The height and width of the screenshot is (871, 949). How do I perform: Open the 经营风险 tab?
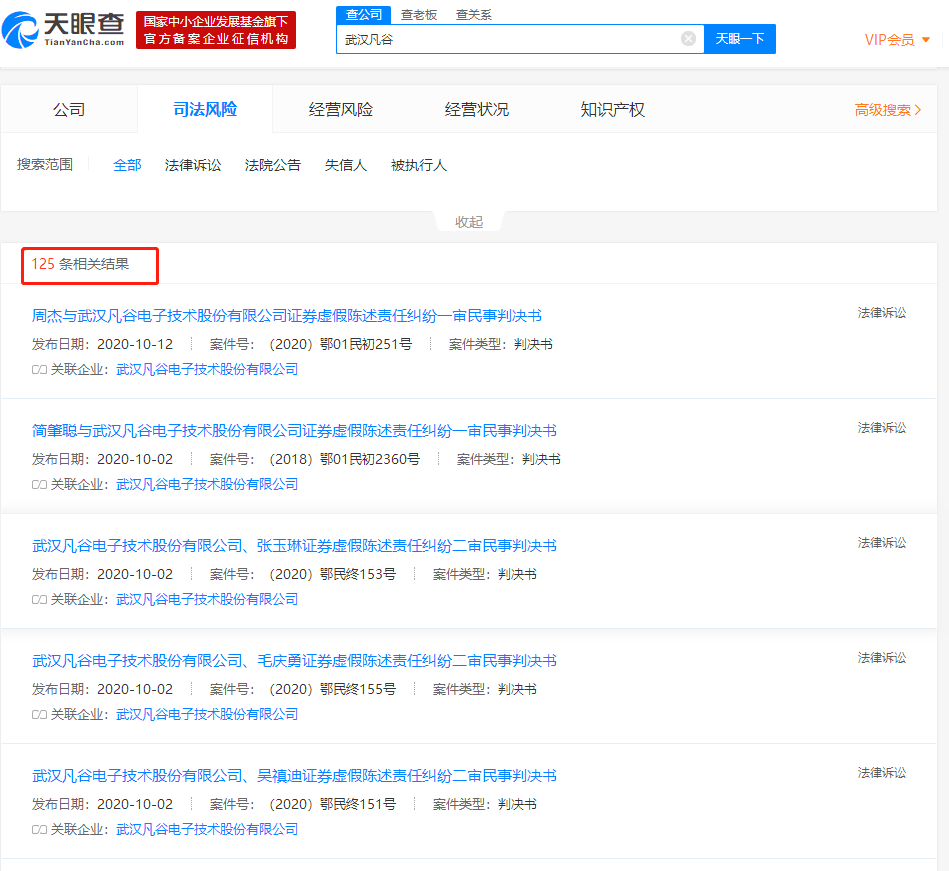coord(341,110)
